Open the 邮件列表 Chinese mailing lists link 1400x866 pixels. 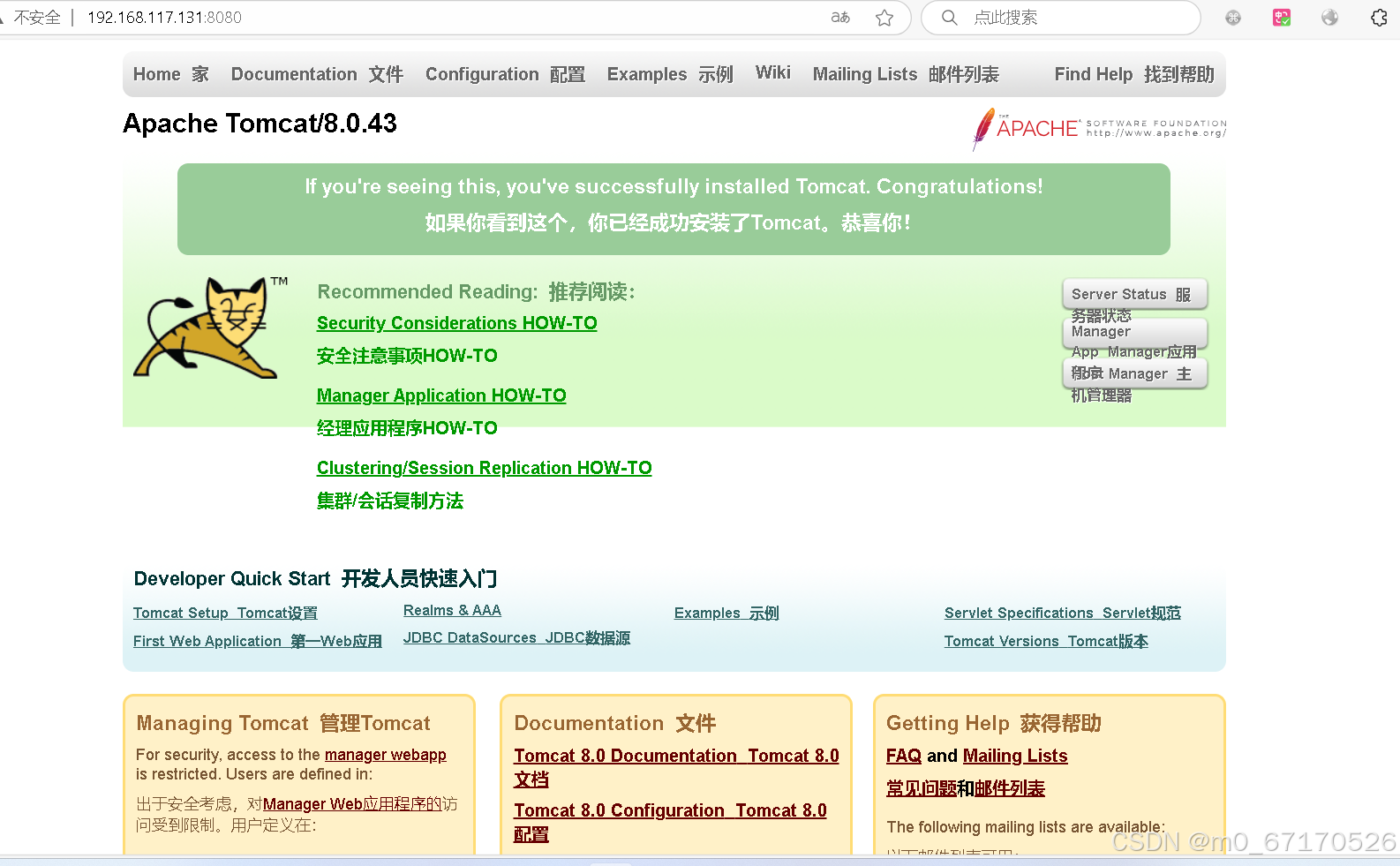(x=1010, y=788)
